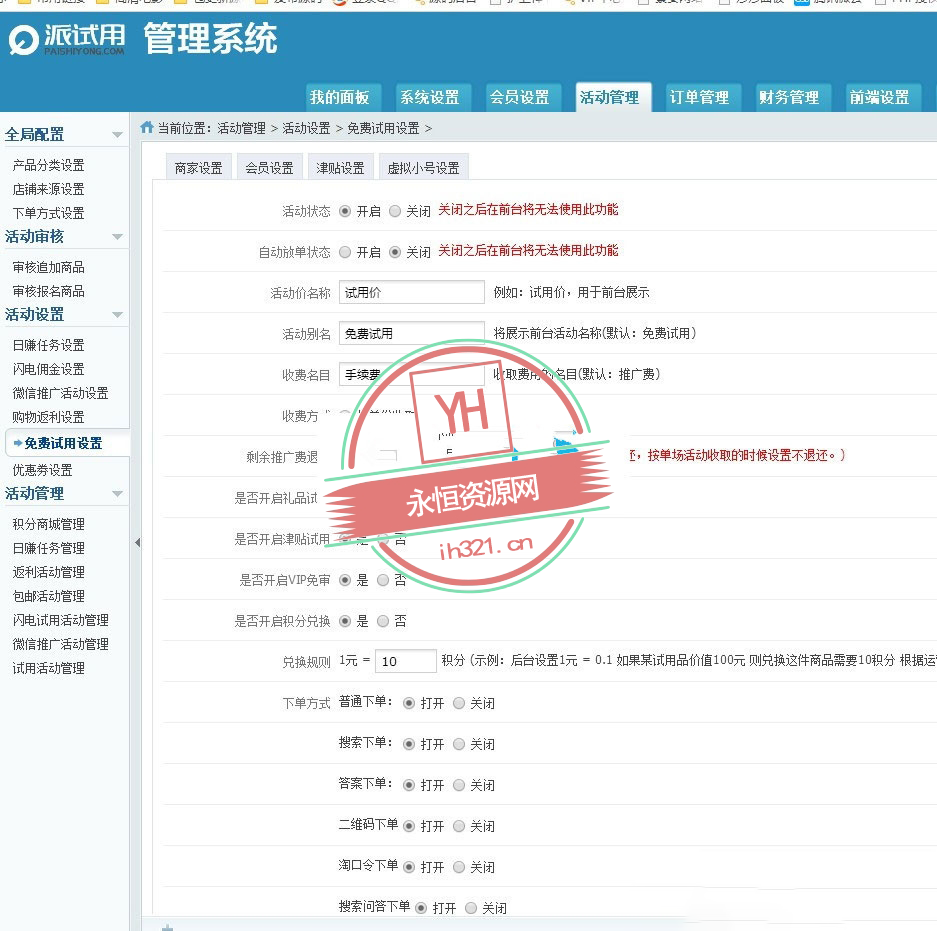The width and height of the screenshot is (937, 931).
Task: Open 试用活动管理 in the sidebar
Action: pyautogui.click(x=48, y=668)
